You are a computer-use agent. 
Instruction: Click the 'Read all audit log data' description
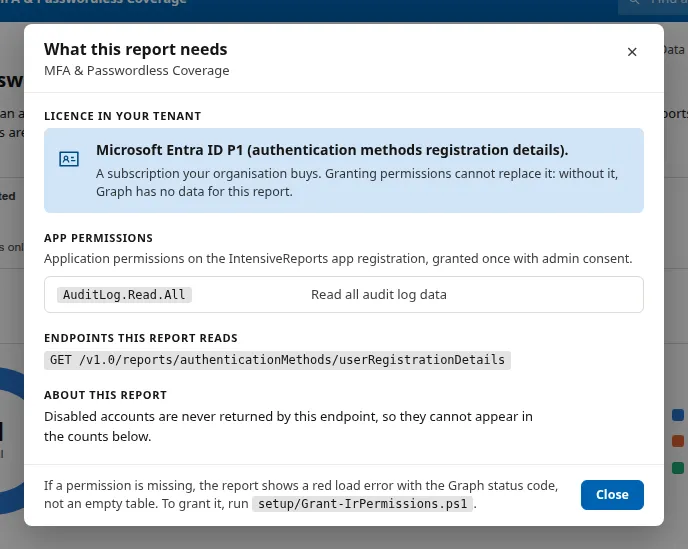pyautogui.click(x=379, y=294)
